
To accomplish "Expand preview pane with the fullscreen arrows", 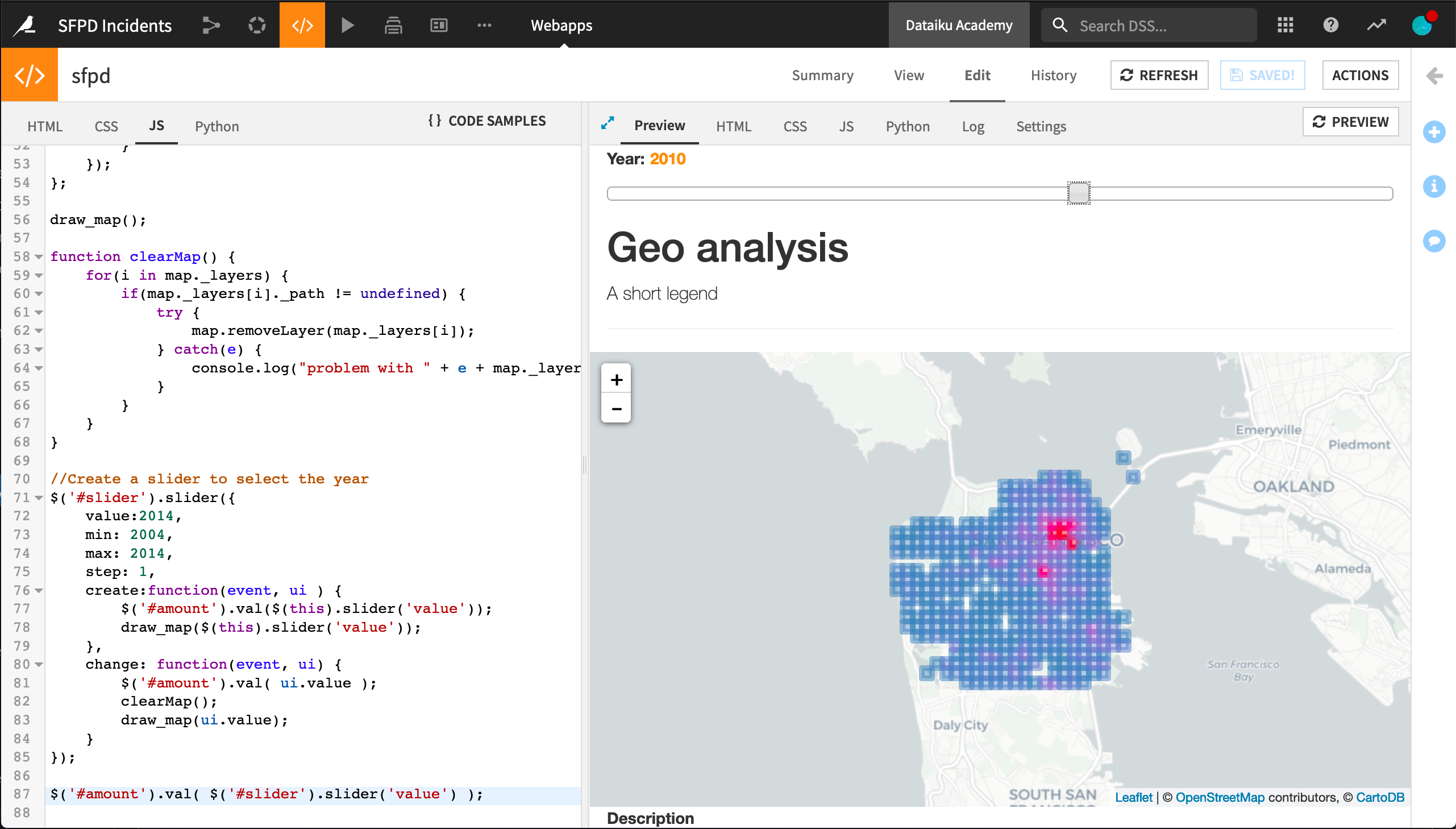I will pos(608,123).
